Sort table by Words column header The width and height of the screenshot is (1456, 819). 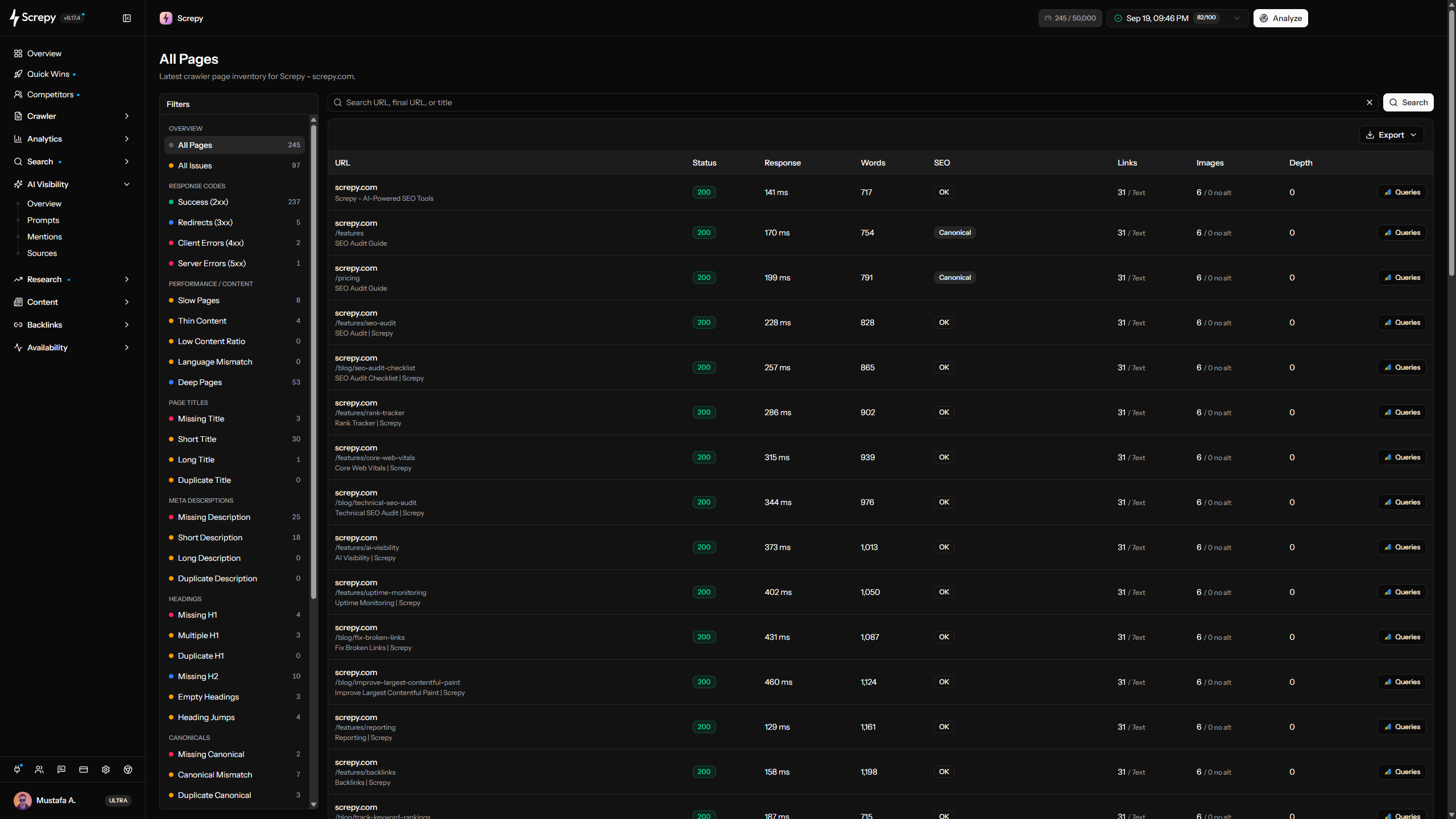(873, 163)
